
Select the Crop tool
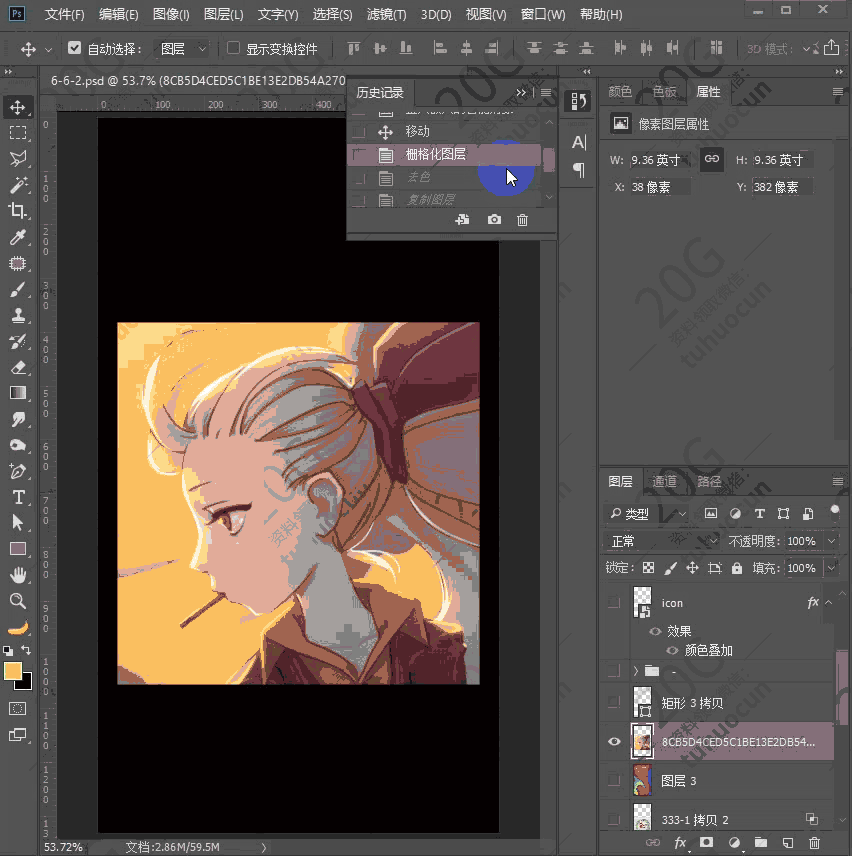click(x=17, y=211)
